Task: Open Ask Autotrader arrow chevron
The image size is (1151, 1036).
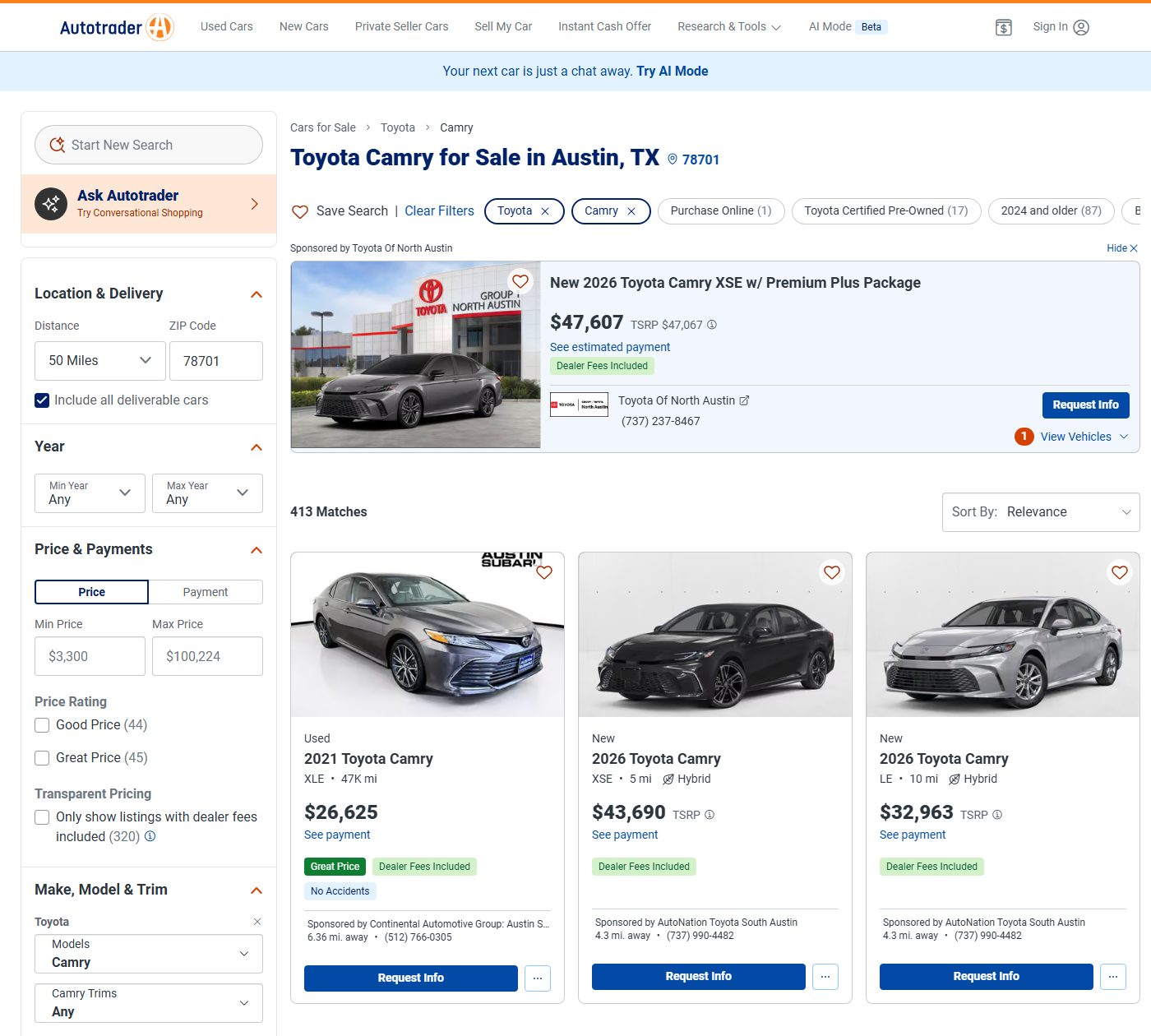Action: point(255,204)
